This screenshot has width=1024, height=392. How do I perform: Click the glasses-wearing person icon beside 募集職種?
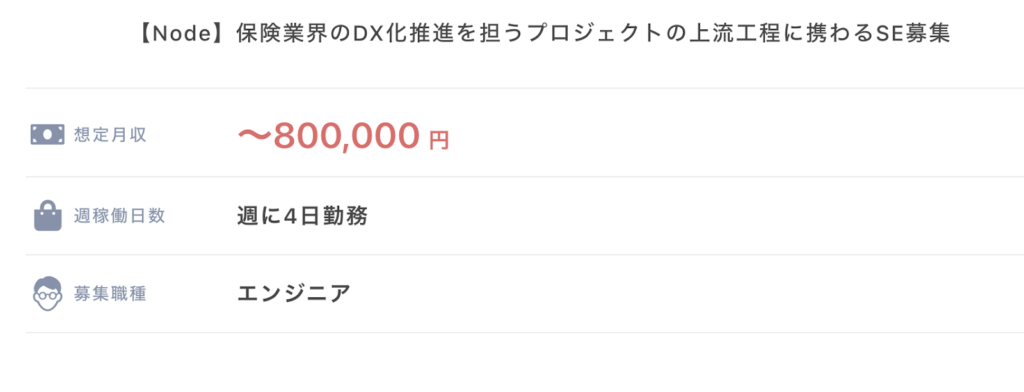point(48,294)
